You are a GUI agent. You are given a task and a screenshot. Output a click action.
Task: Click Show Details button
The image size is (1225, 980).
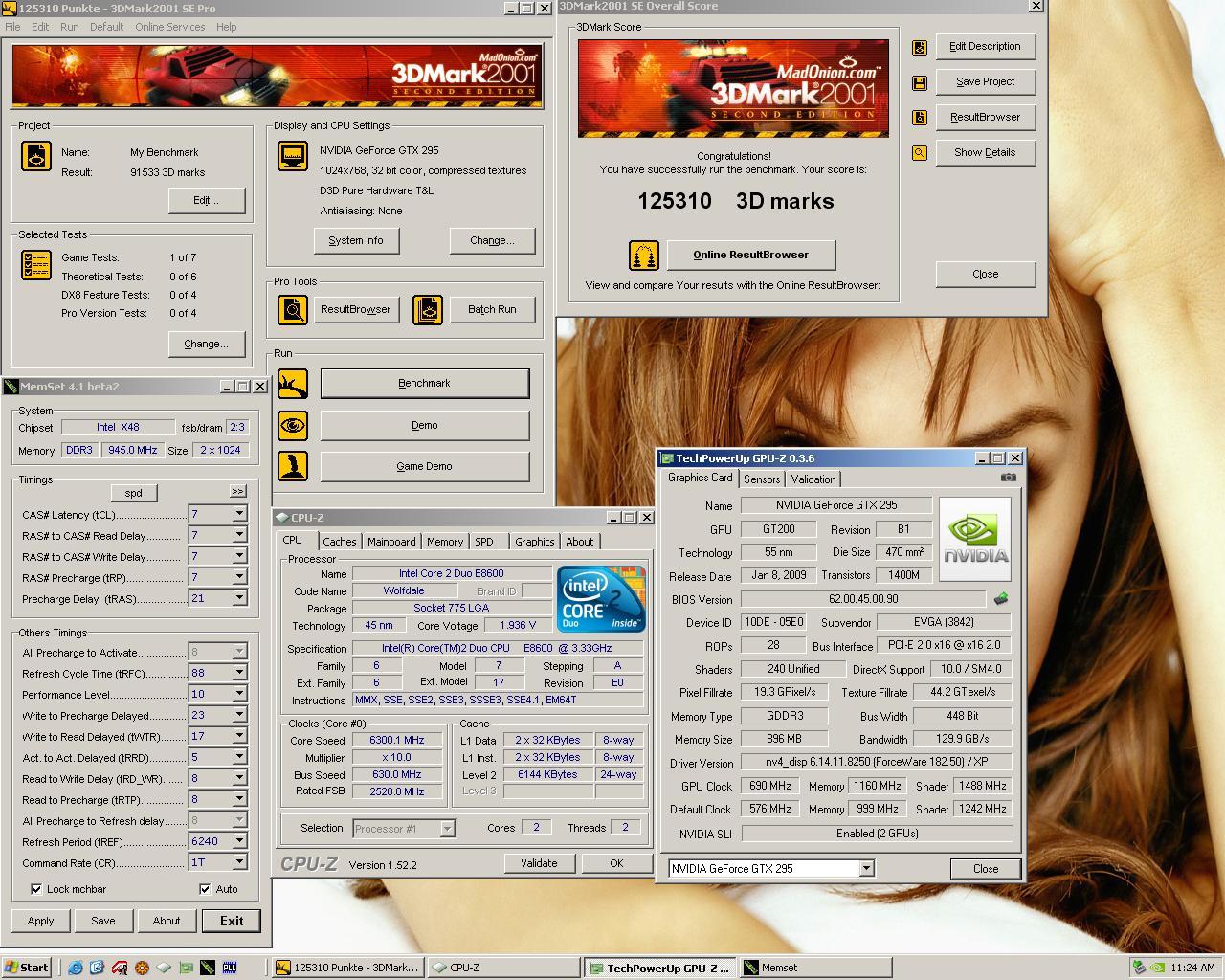click(985, 152)
